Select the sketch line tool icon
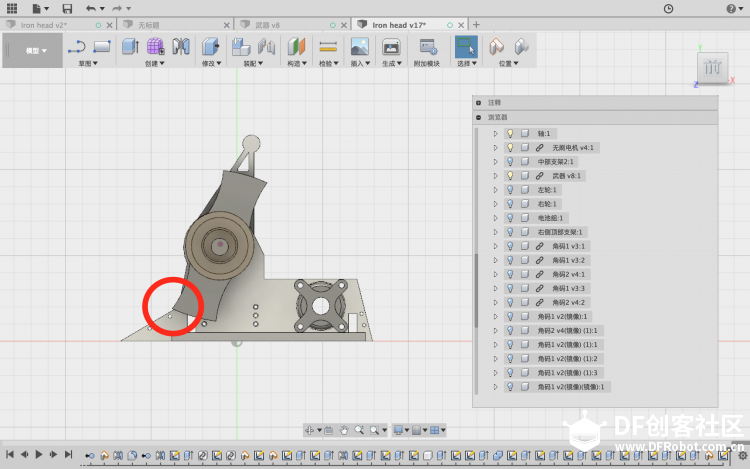Viewport: 750px width, 469px height. click(x=77, y=47)
